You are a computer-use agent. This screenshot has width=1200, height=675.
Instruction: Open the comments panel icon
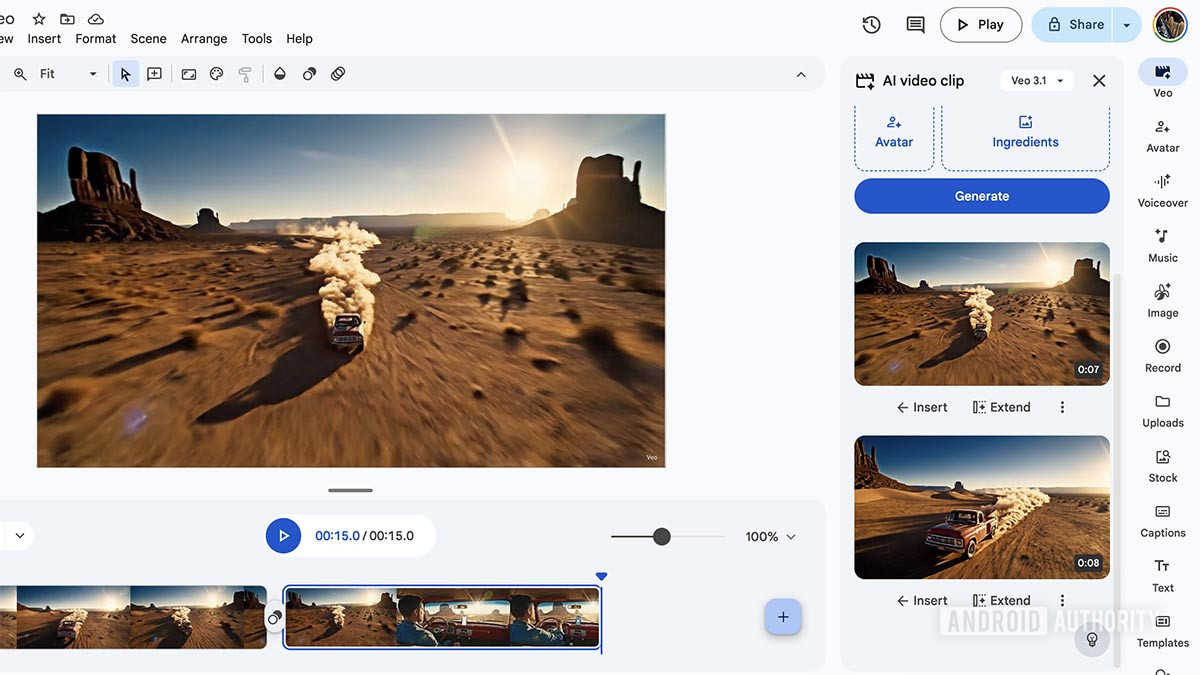point(915,25)
